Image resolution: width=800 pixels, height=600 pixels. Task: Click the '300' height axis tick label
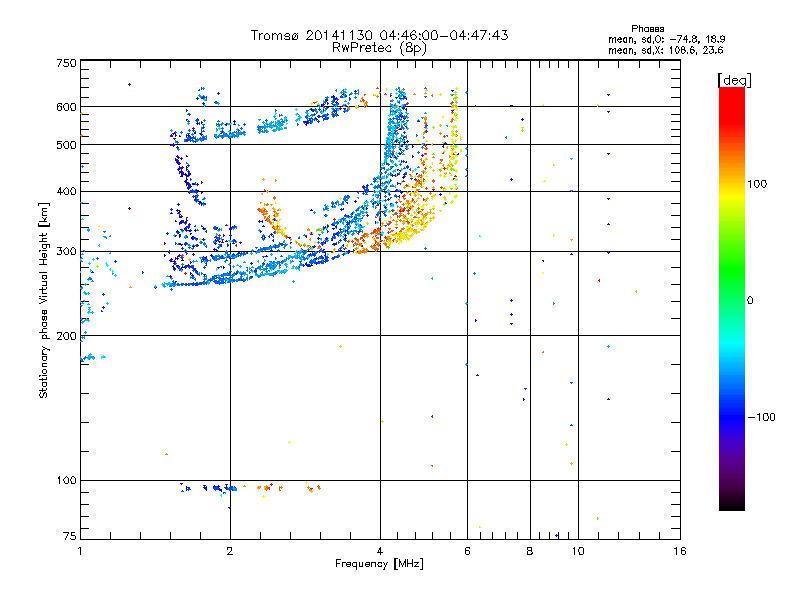pyautogui.click(x=66, y=251)
